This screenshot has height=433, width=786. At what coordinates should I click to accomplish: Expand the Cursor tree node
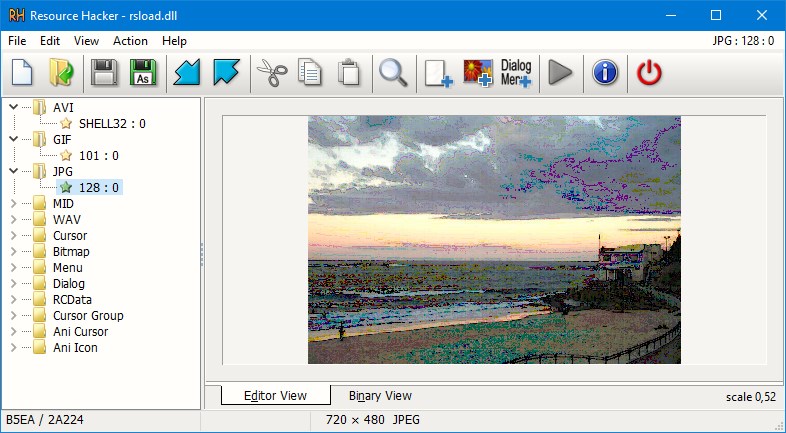tap(14, 236)
